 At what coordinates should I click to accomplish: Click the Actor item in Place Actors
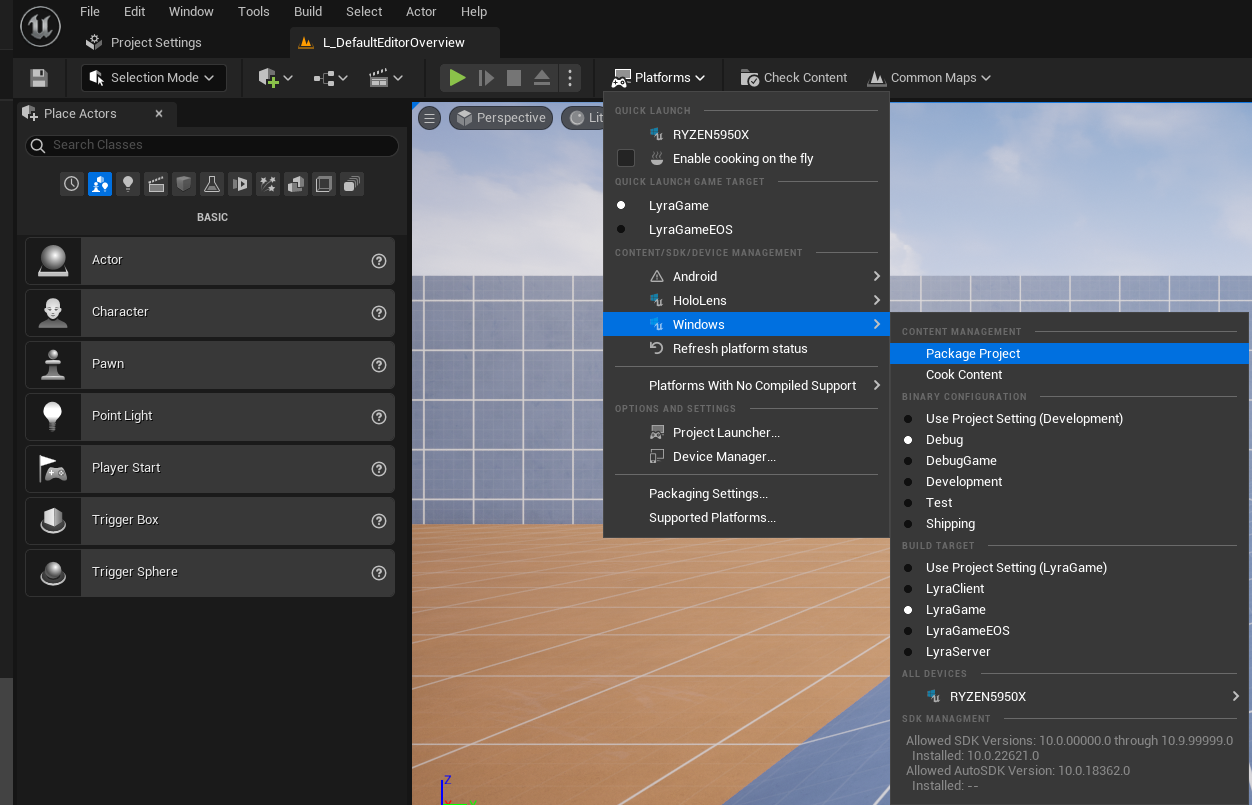coord(210,260)
